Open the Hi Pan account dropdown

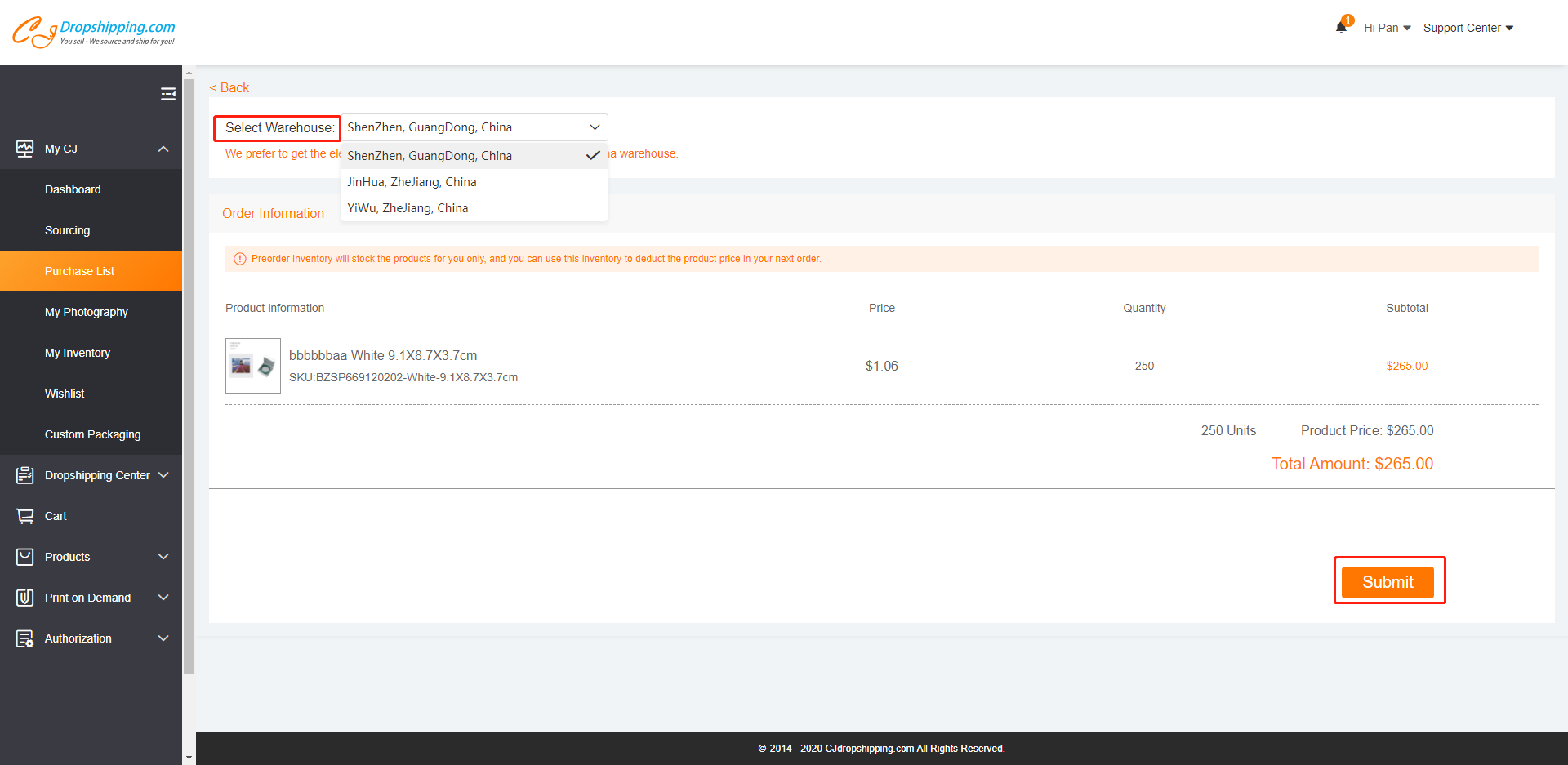1387,28
